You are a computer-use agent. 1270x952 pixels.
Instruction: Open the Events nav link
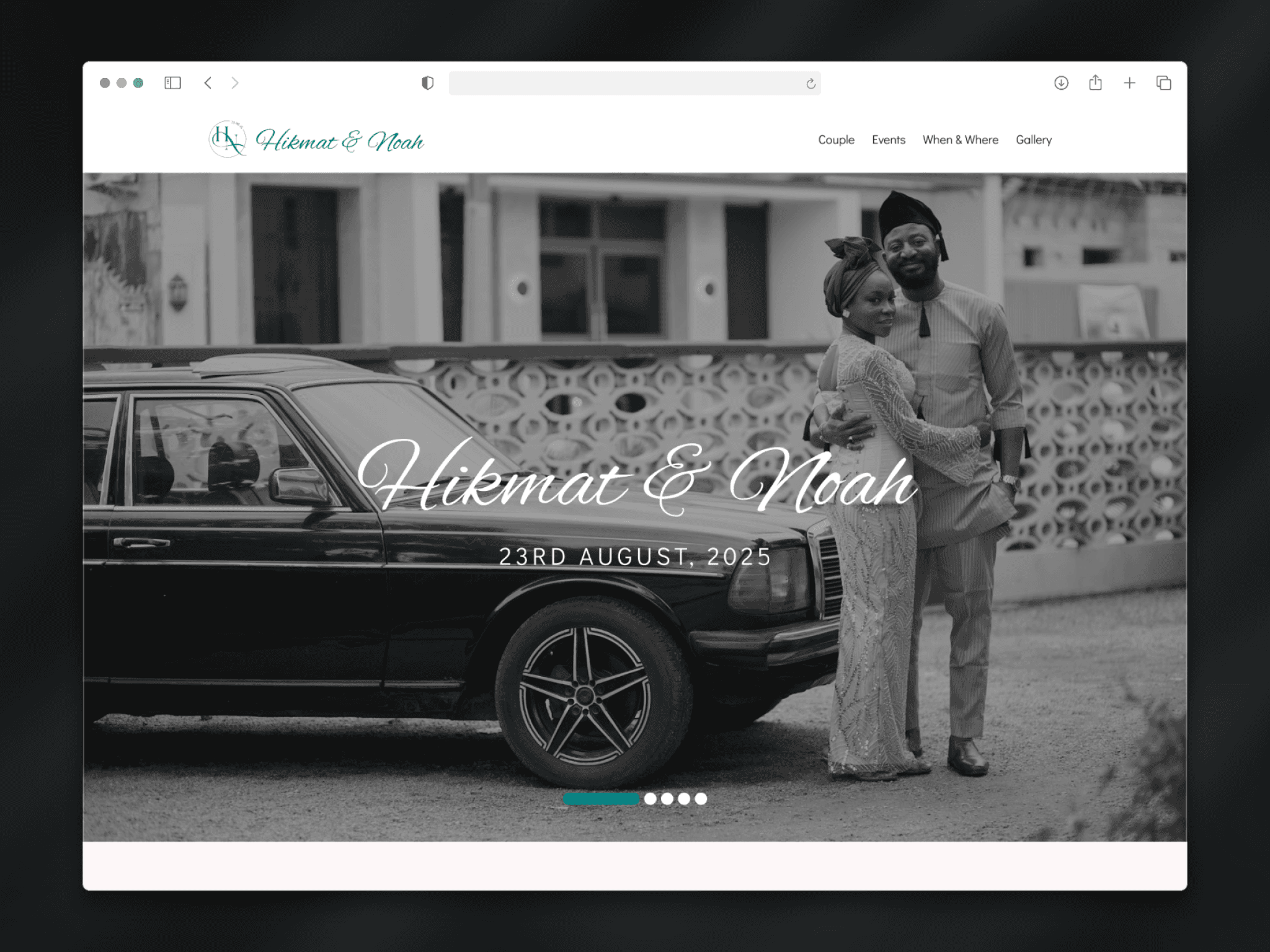888,140
